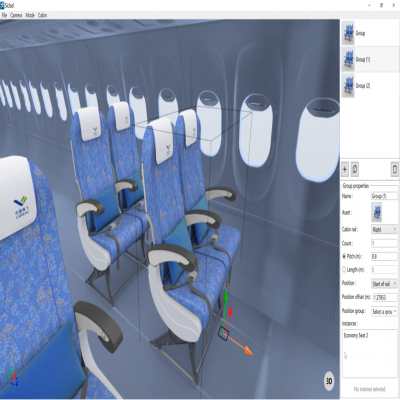Click the Count input field

384,243
